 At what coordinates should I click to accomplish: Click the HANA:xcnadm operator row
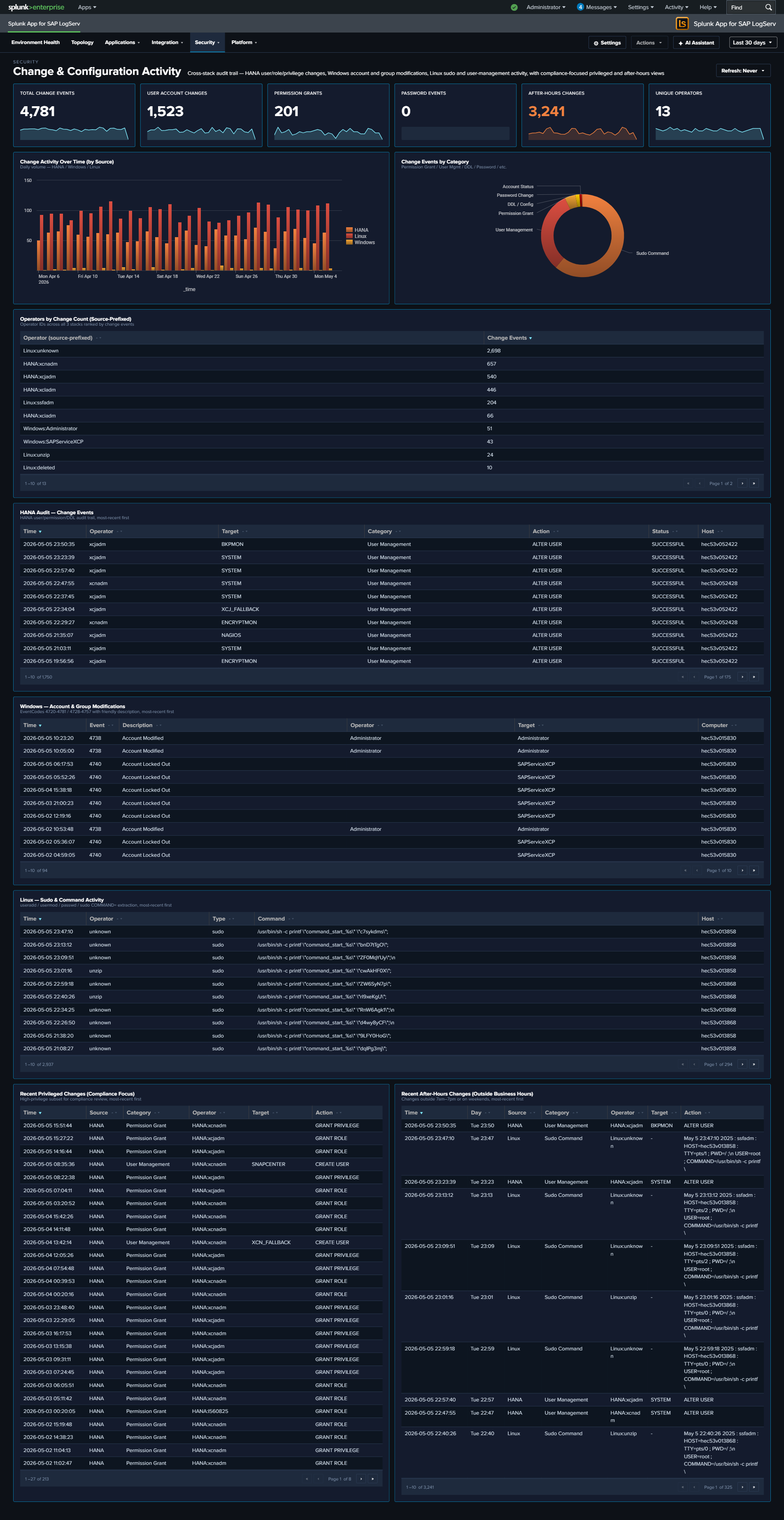392,364
